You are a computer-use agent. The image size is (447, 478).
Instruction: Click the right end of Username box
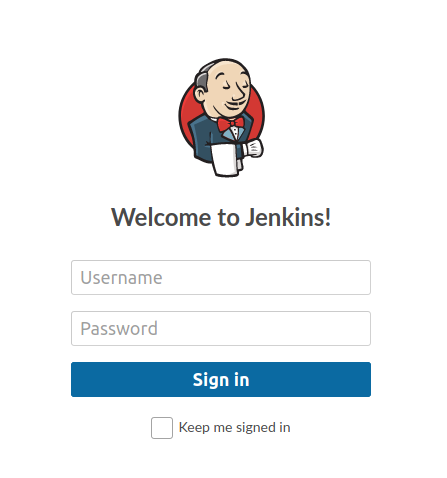click(362, 277)
